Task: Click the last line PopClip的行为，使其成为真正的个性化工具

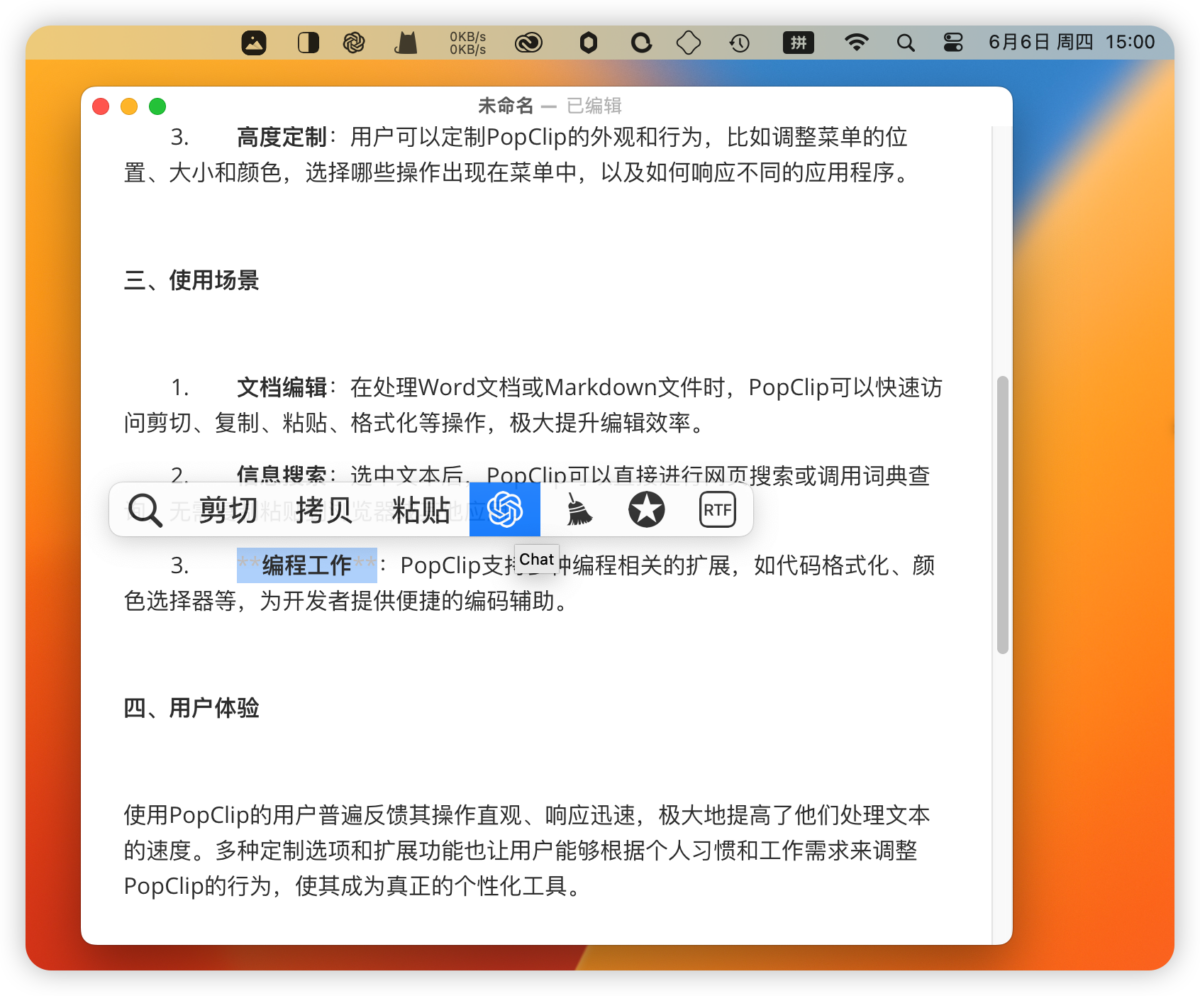Action: coord(352,886)
